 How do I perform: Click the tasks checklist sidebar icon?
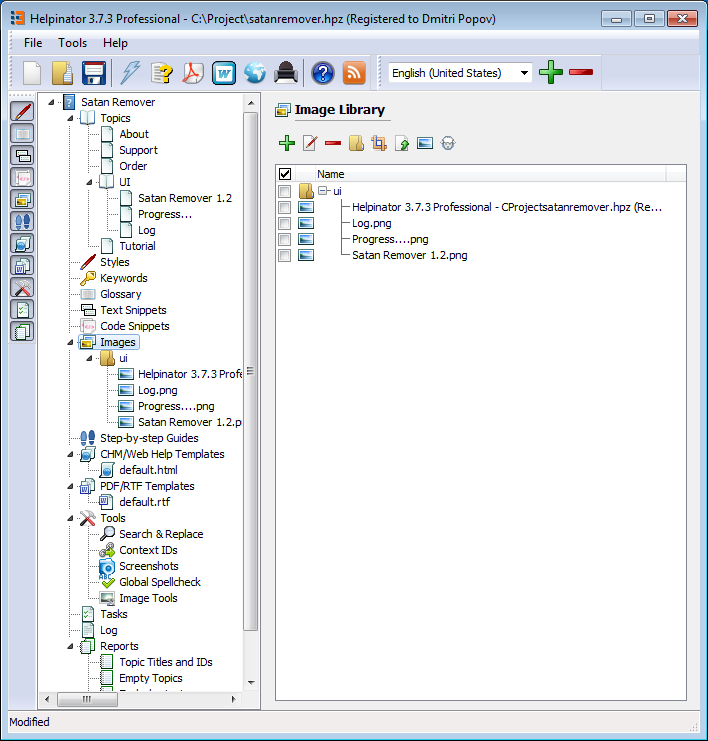(22, 310)
